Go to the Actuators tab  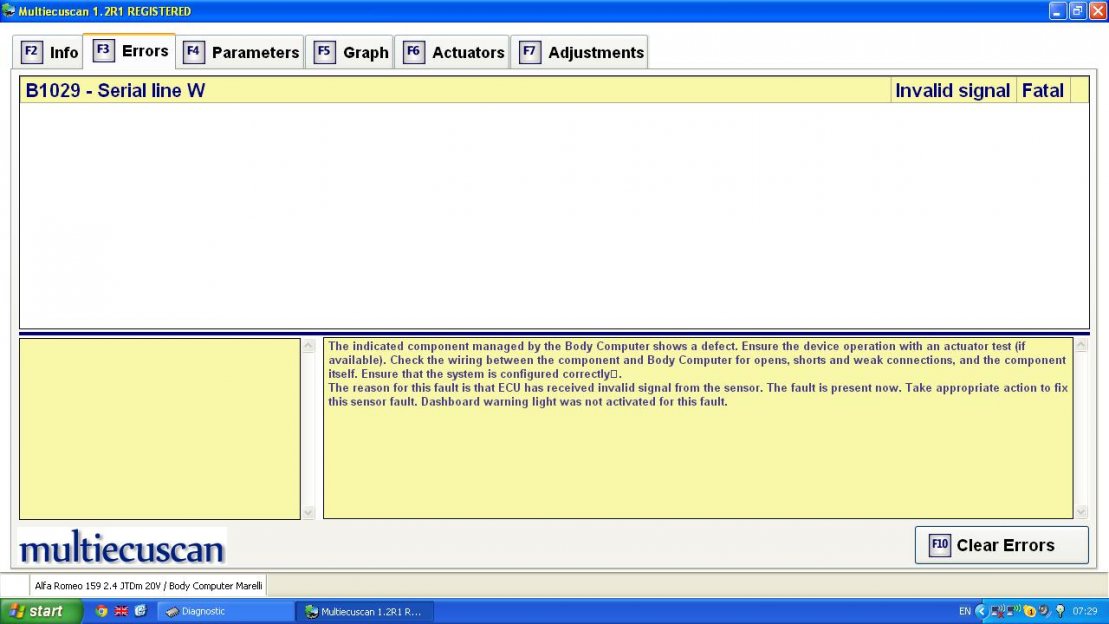click(454, 52)
